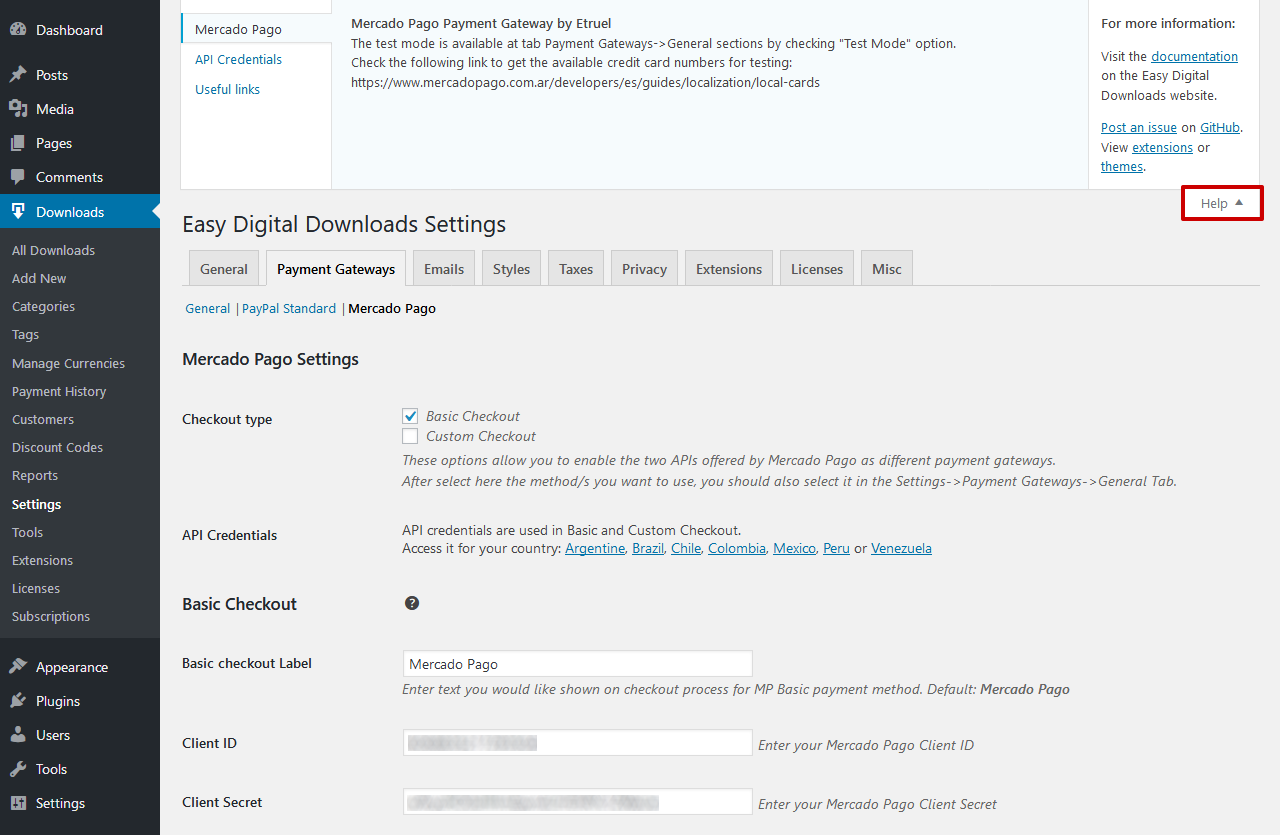Click the Downloads arrow icon
Screen dimensions: 1280x835
[18, 212]
